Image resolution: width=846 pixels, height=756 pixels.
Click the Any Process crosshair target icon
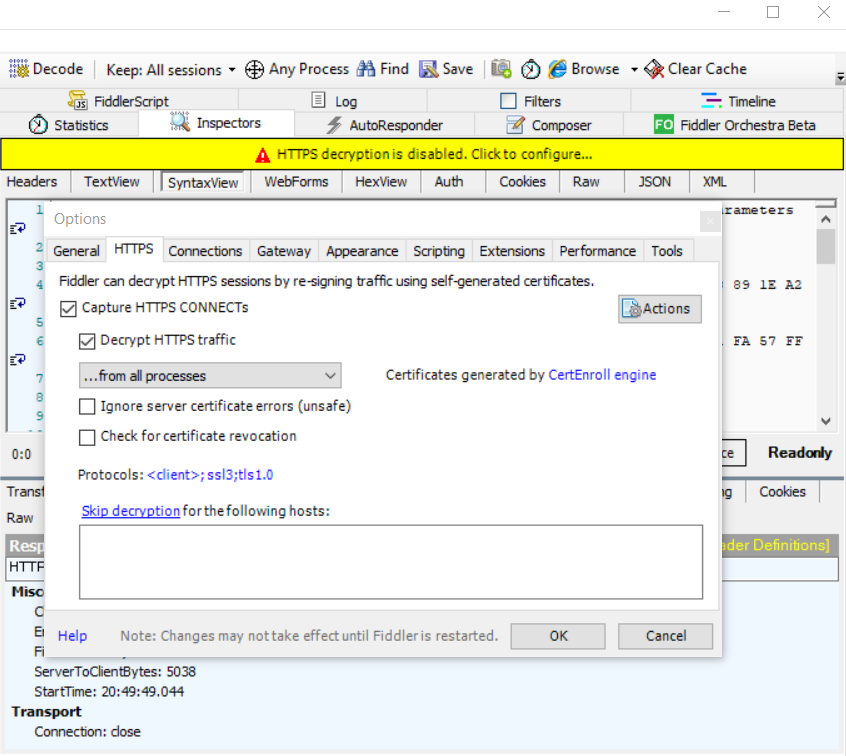tap(254, 69)
